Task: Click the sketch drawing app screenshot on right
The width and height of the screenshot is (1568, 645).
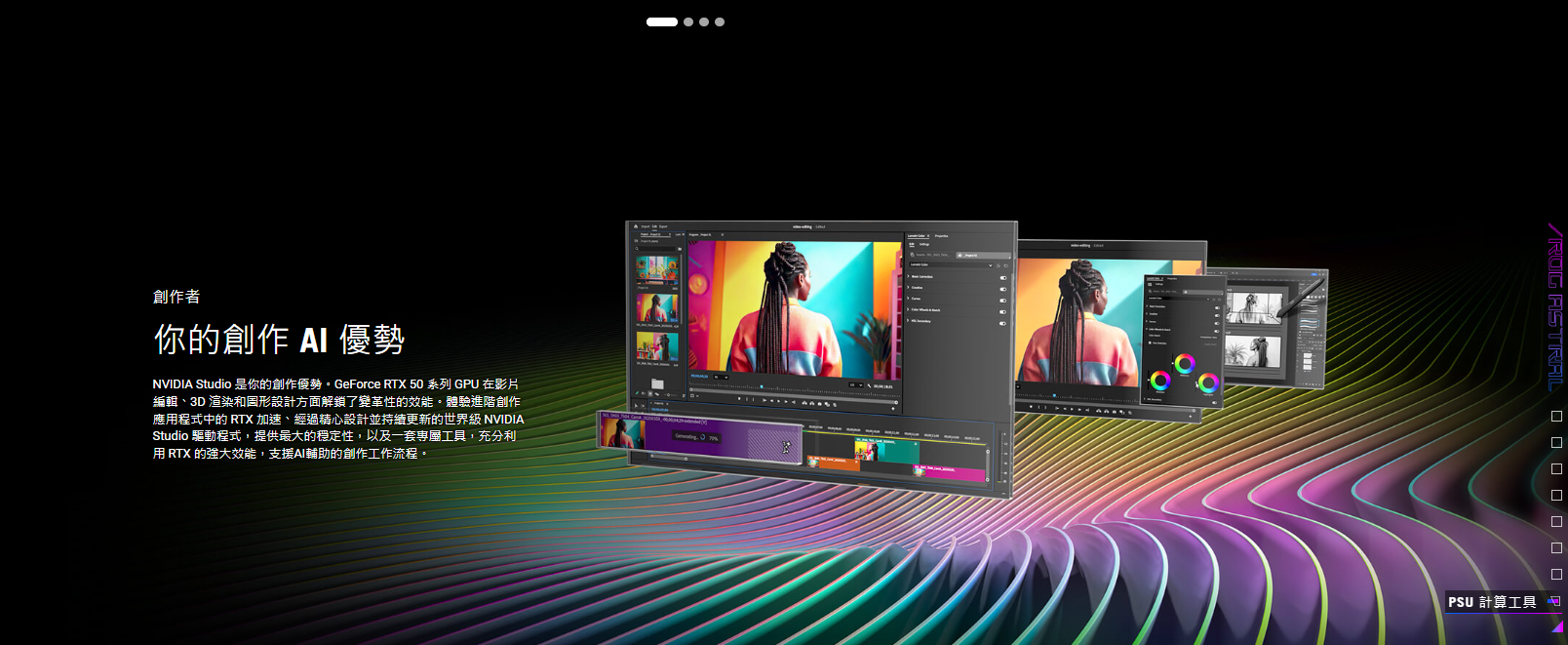Action: click(x=1276, y=327)
